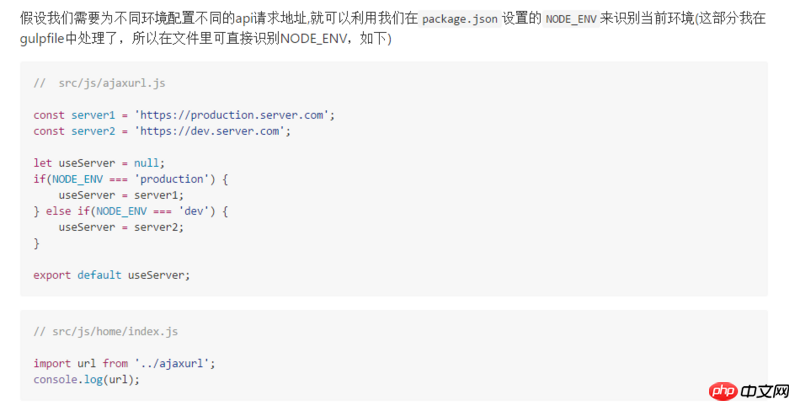Click the 'useServer = server2' assignment
800x411 pixels.
[x=121, y=227]
